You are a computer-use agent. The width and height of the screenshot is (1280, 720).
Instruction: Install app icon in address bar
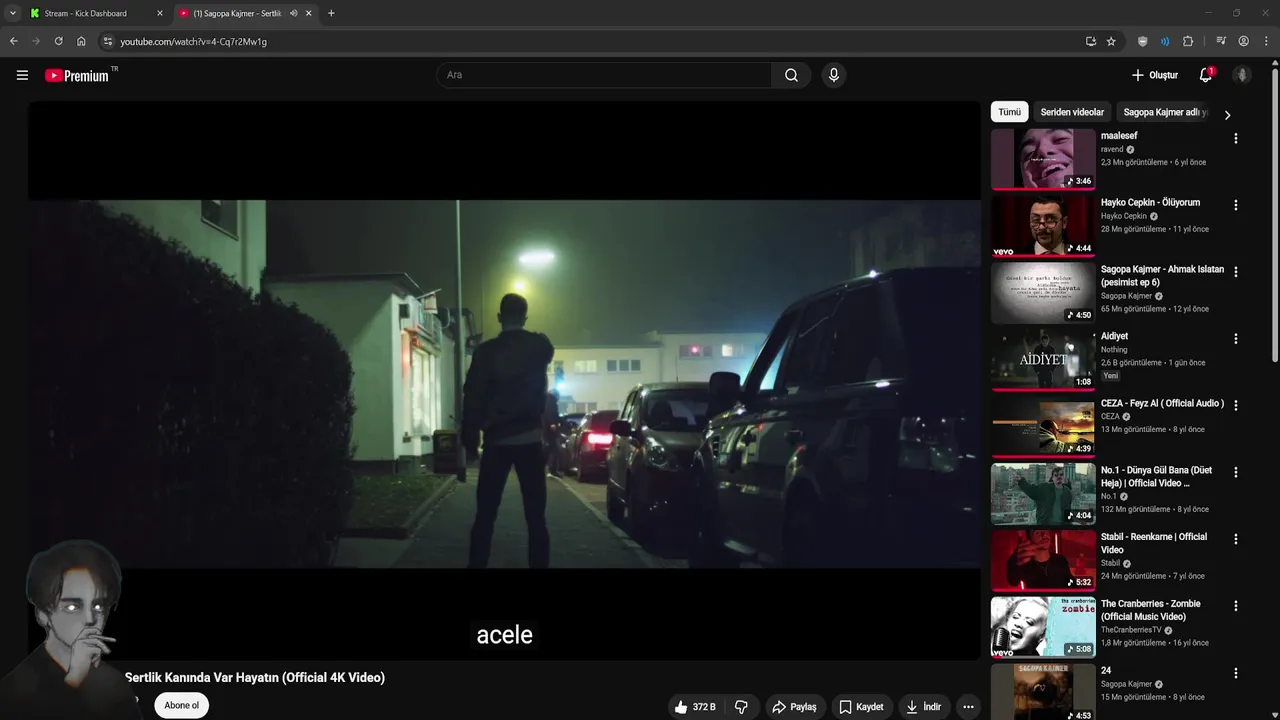tap(1090, 41)
